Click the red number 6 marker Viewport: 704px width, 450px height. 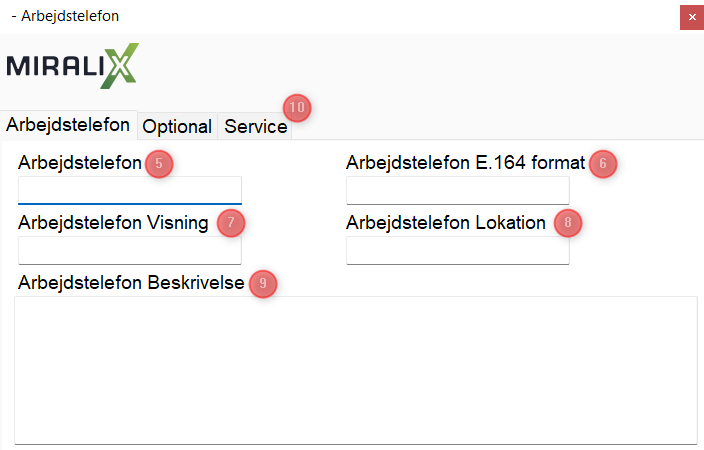[x=602, y=164]
